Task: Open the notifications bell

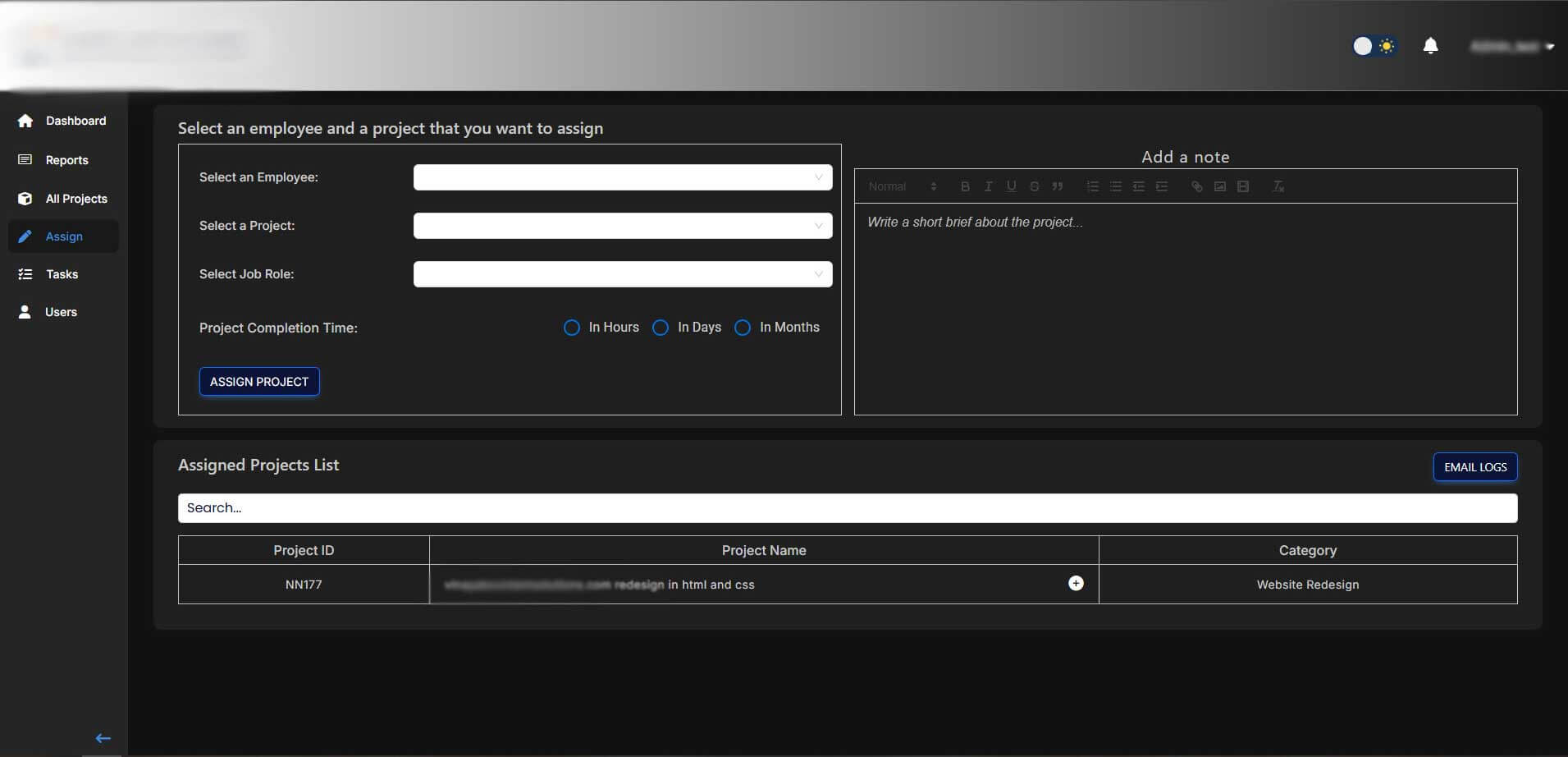Action: point(1430,45)
